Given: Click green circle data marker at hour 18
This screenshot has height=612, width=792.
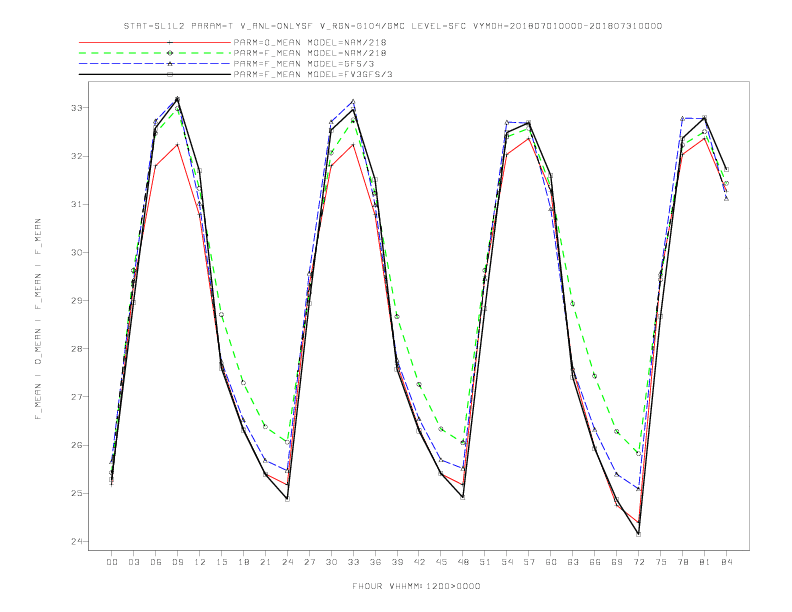Looking at the screenshot, I should (x=243, y=383).
